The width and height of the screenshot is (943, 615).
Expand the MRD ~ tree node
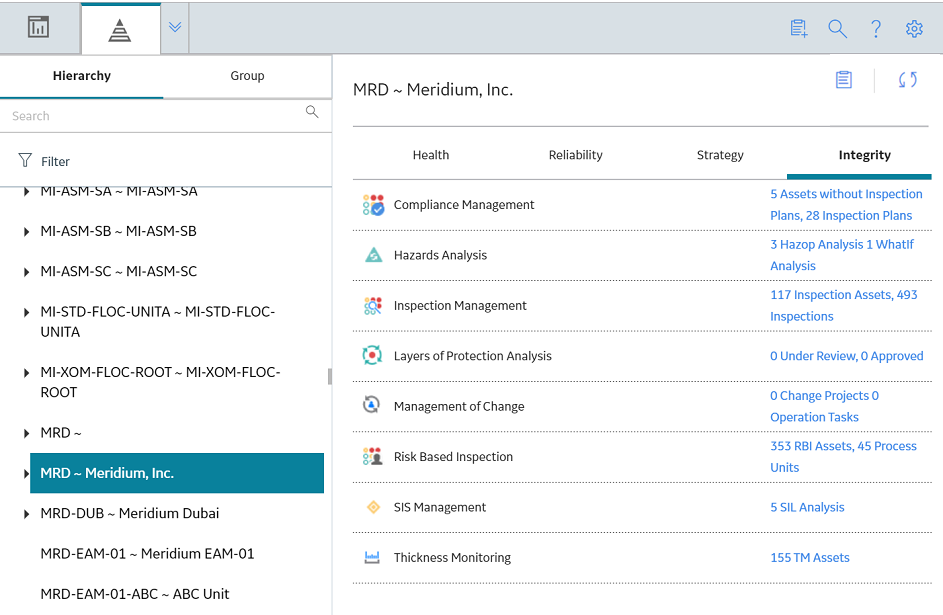point(26,433)
